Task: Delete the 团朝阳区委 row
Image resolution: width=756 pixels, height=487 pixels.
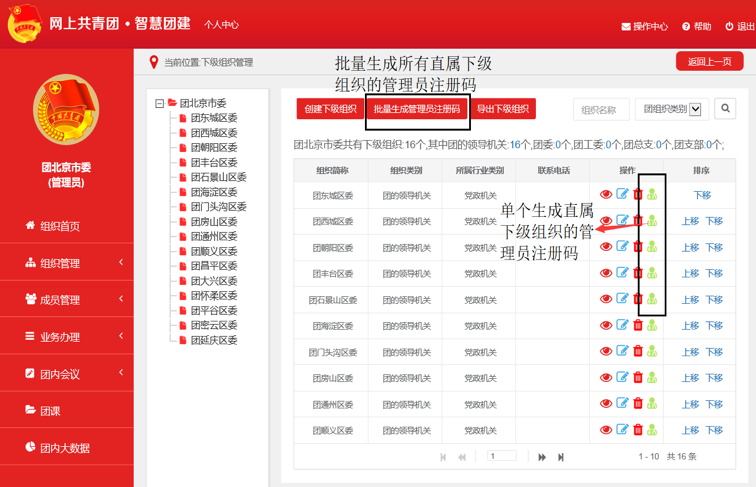Action: pos(638,247)
